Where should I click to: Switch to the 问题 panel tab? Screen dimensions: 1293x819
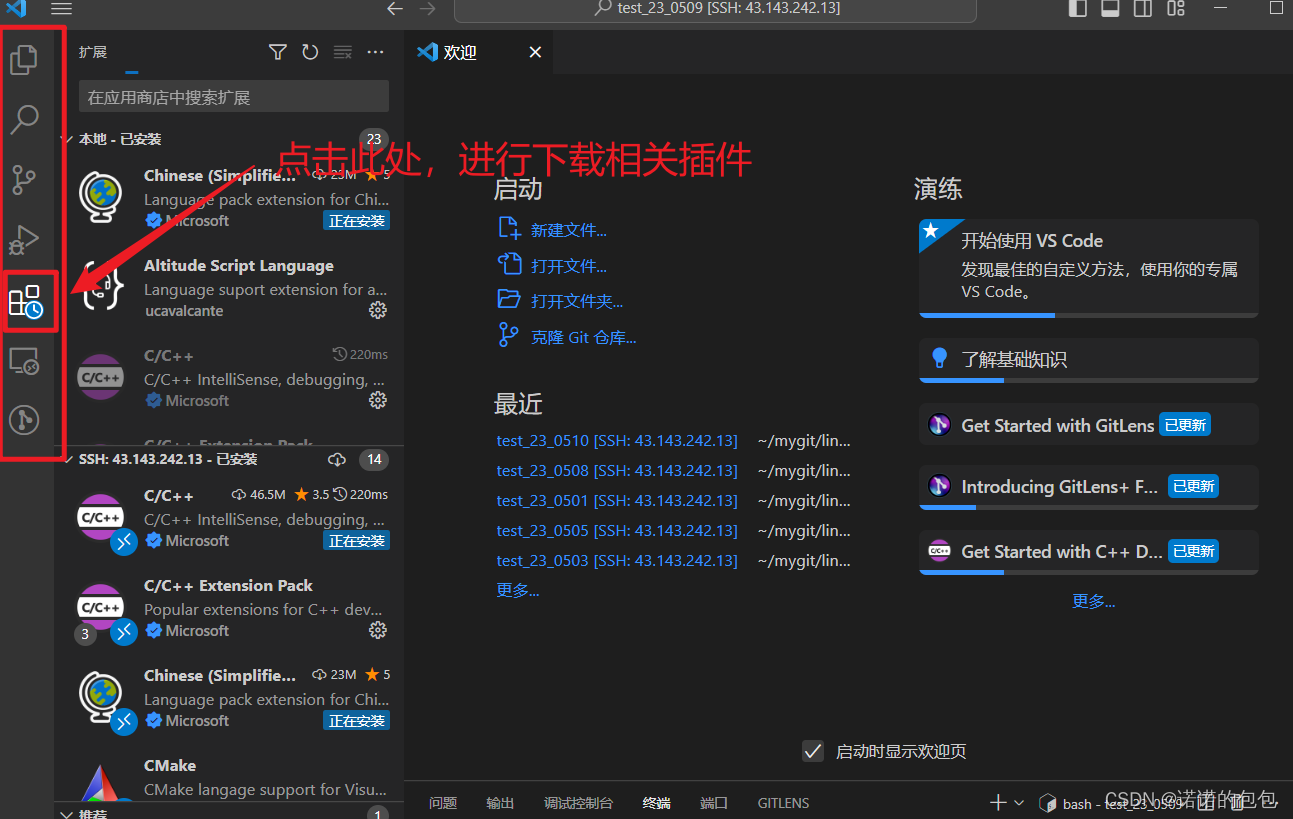[443, 803]
